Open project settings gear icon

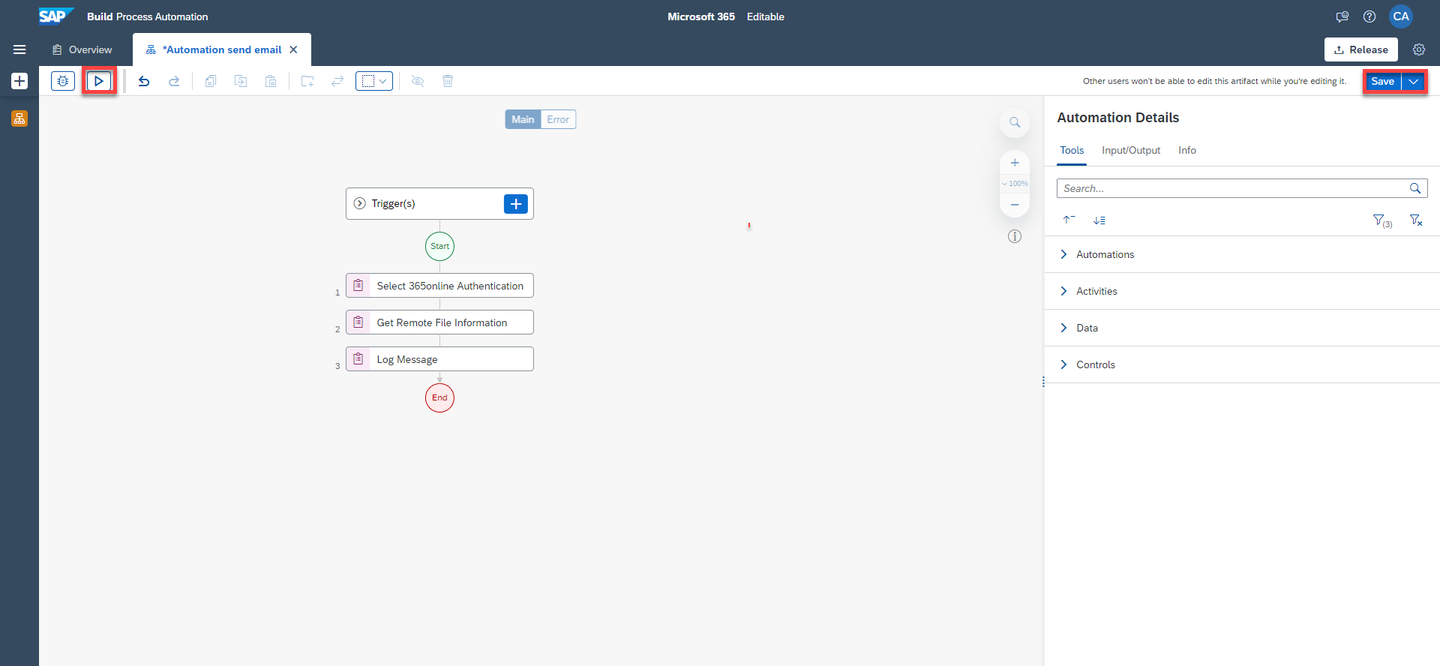1418,49
